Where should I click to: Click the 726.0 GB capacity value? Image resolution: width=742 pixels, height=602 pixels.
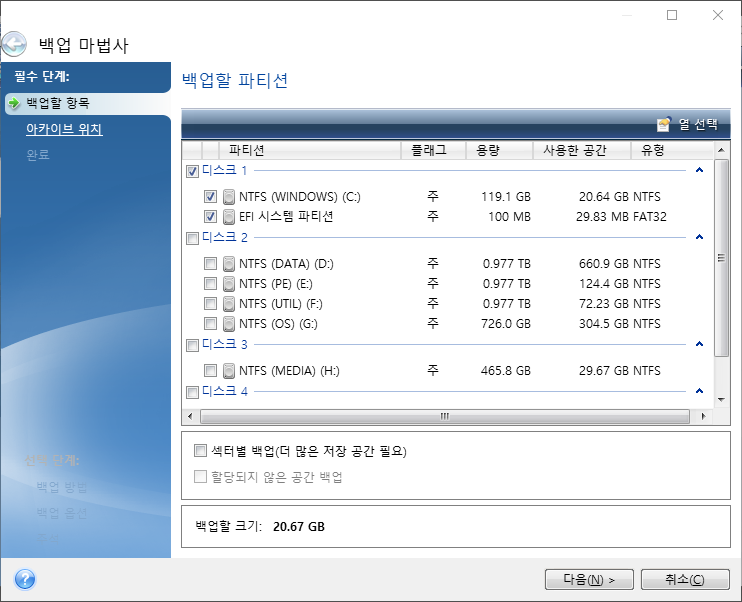coord(506,324)
